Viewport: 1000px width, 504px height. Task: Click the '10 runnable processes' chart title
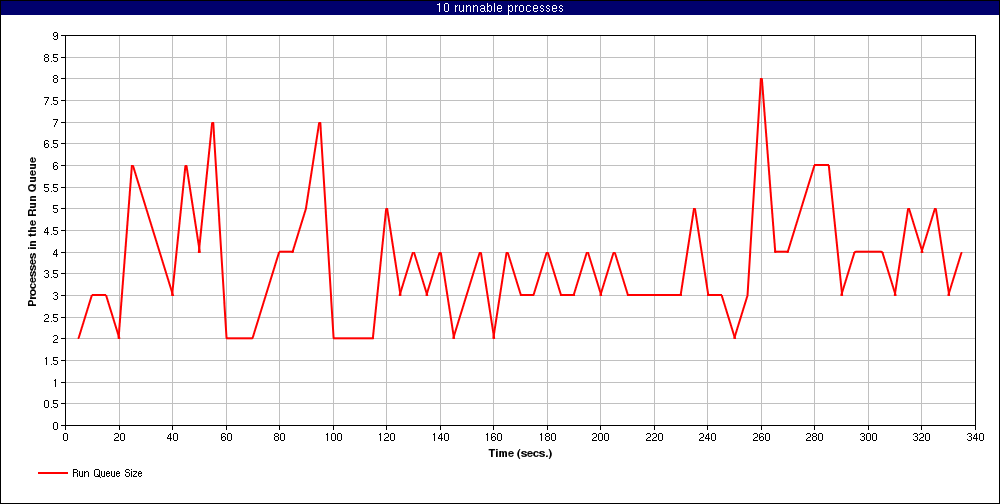click(500, 8)
